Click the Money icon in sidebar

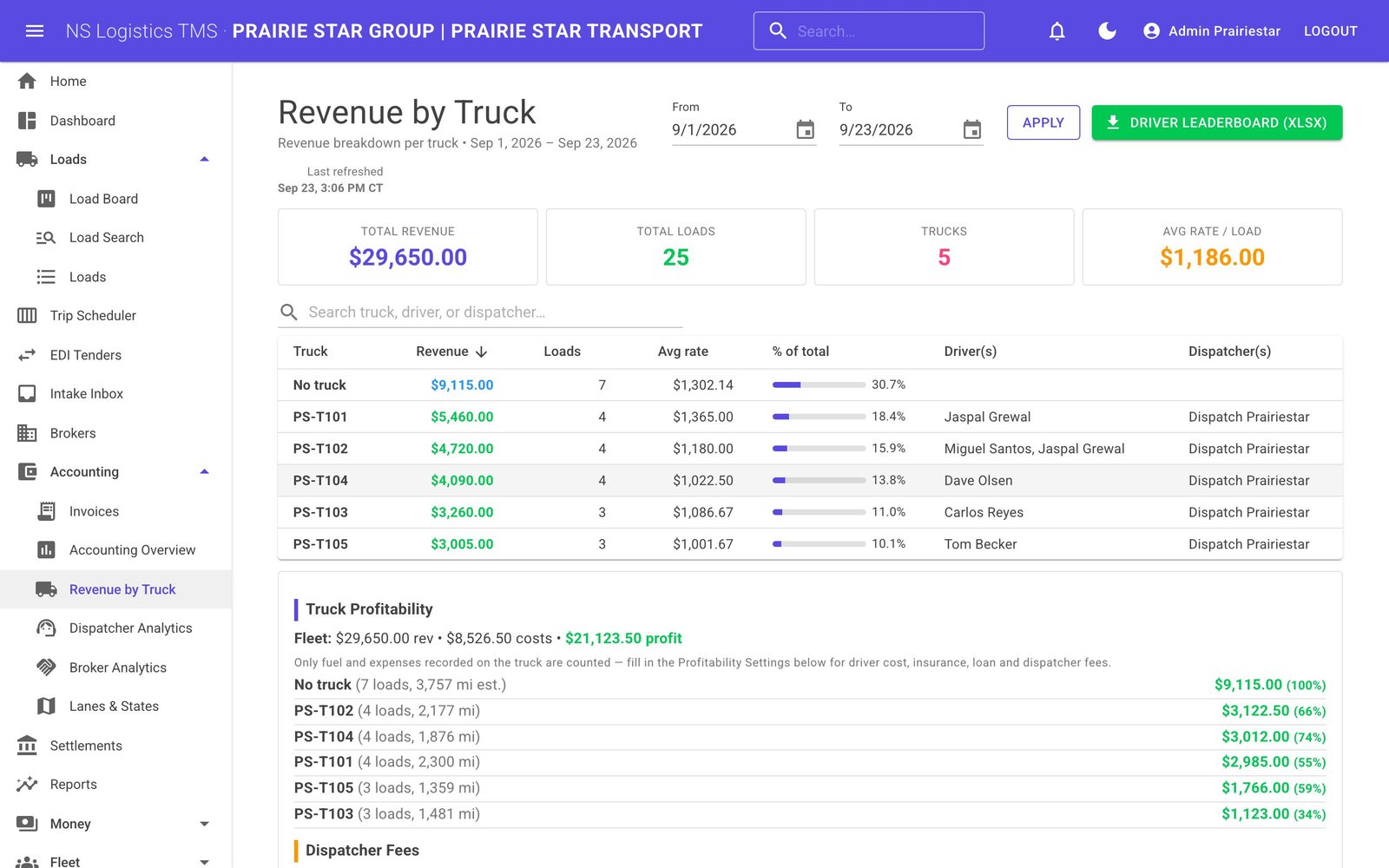27,824
